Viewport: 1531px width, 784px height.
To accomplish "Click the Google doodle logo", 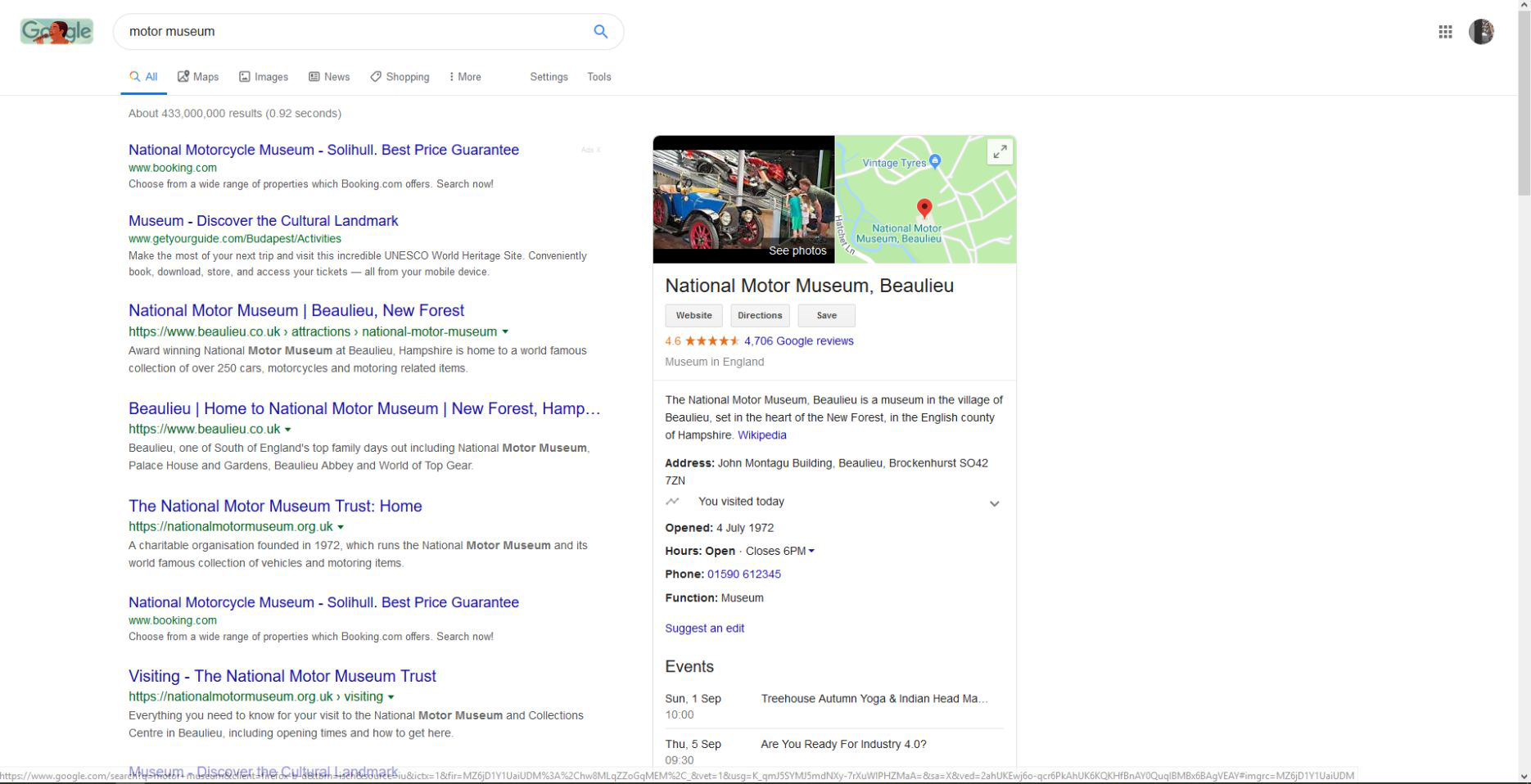I will (56, 31).
